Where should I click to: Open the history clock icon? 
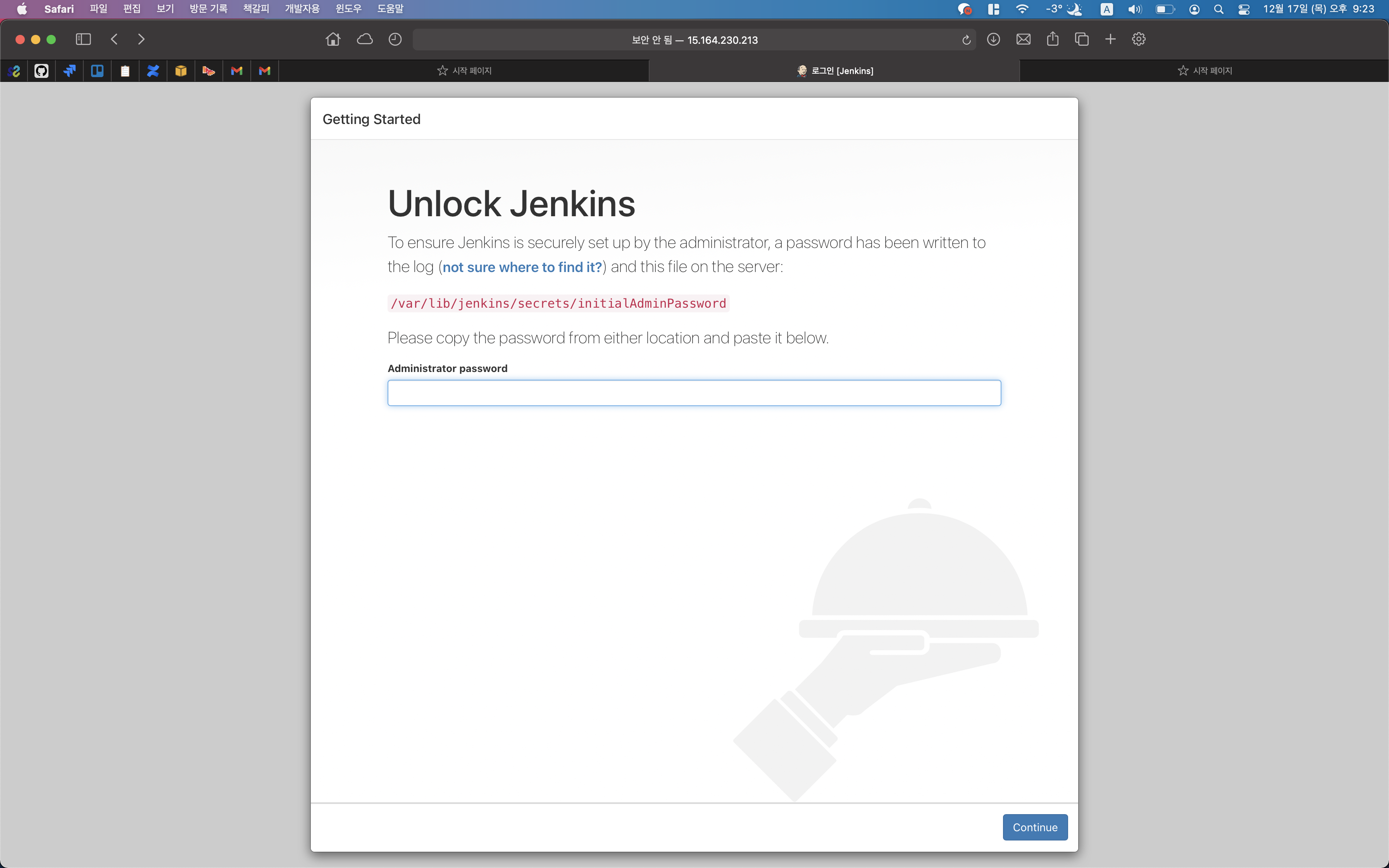click(x=395, y=40)
